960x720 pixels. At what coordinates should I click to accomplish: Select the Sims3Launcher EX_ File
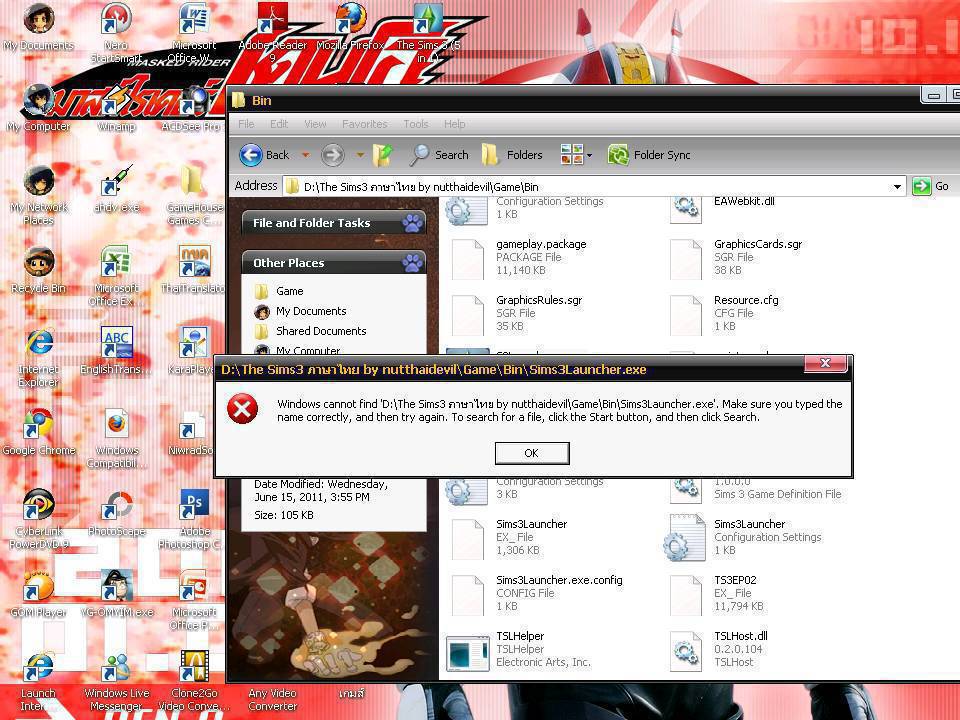click(x=509, y=537)
